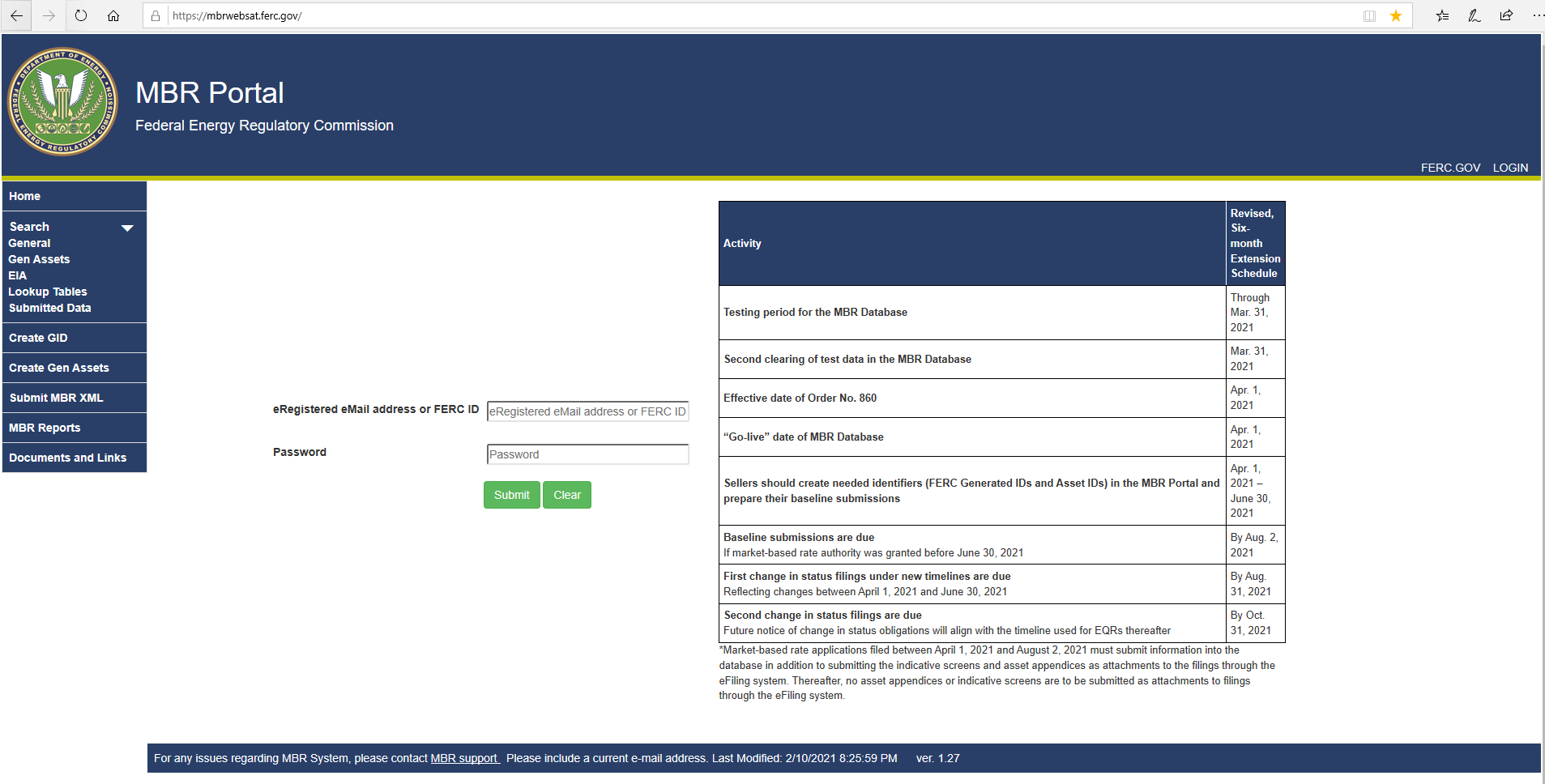
Task: Click Second clearing of test data row
Action: (847, 359)
